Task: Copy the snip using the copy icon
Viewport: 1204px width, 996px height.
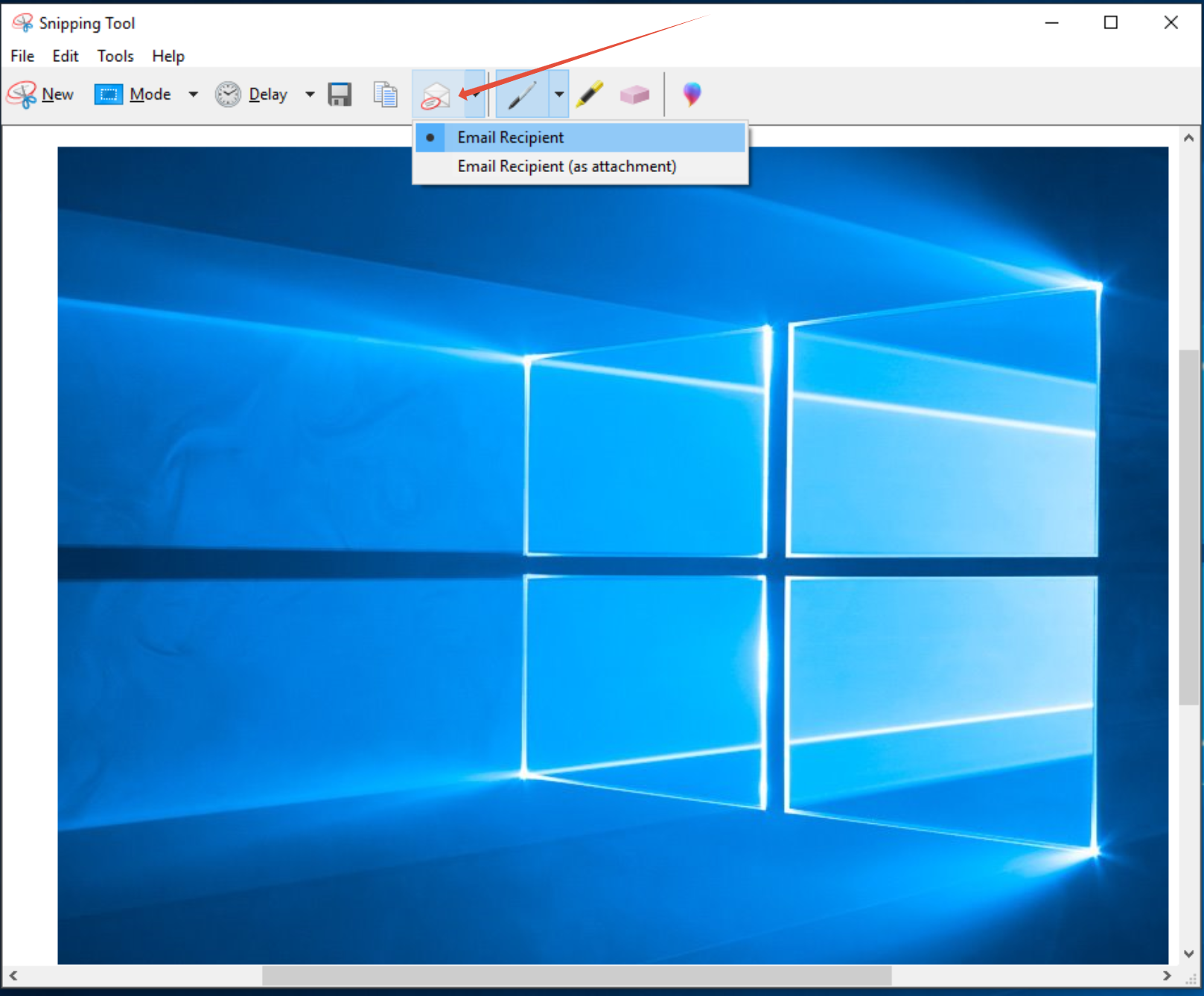Action: [385, 95]
